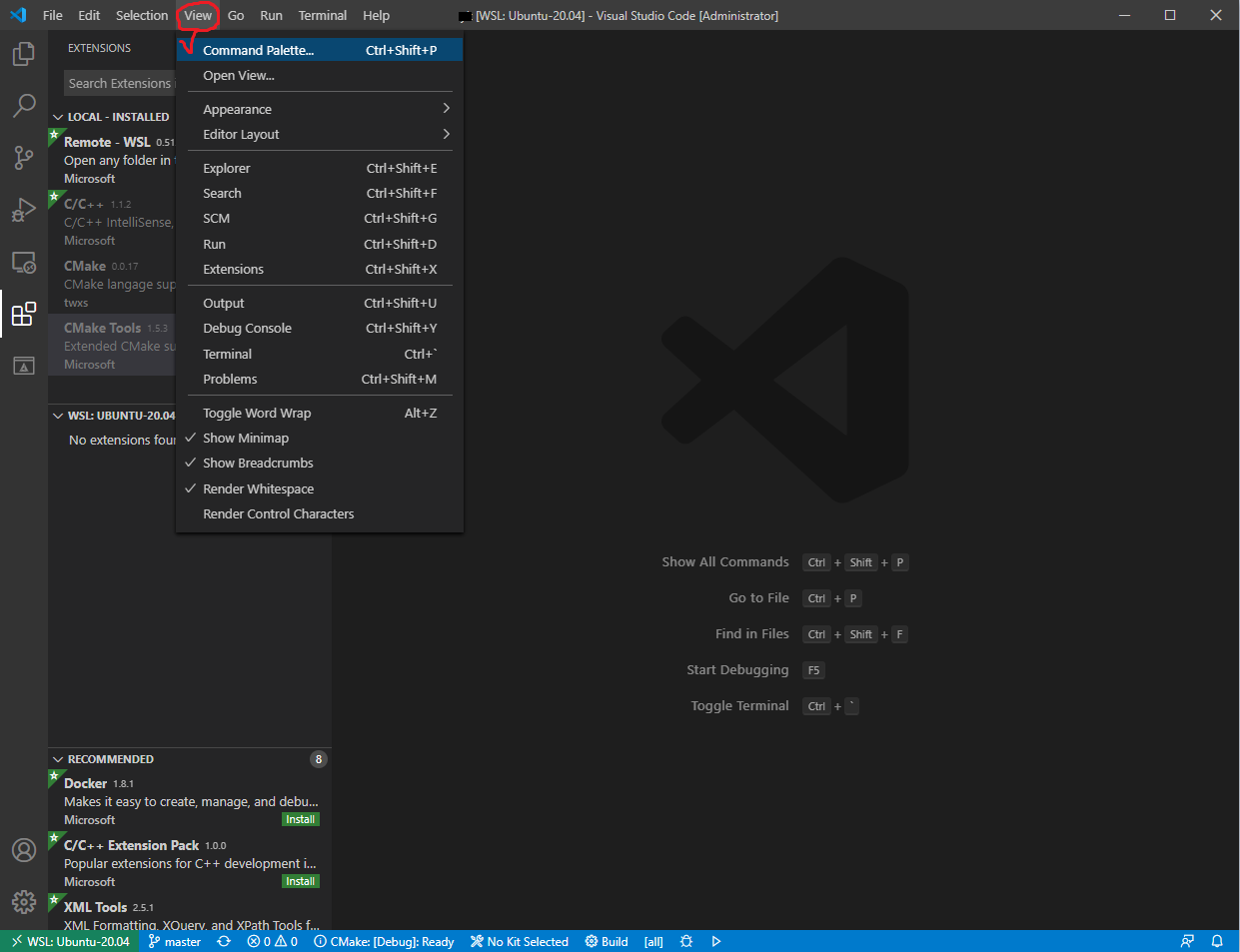Open the Accounts icon in activity bar
Screen dimensions: 1240x952
24,849
